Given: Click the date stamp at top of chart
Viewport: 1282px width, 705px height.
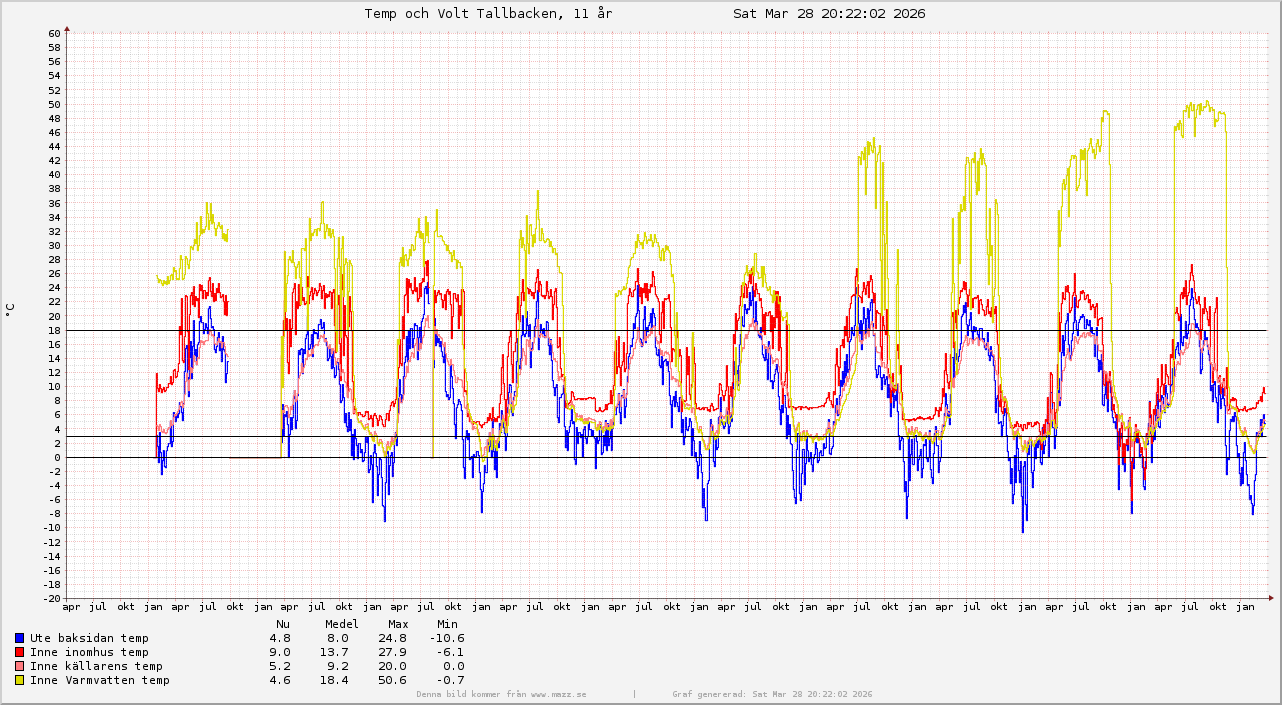Looking at the screenshot, I should 828,14.
